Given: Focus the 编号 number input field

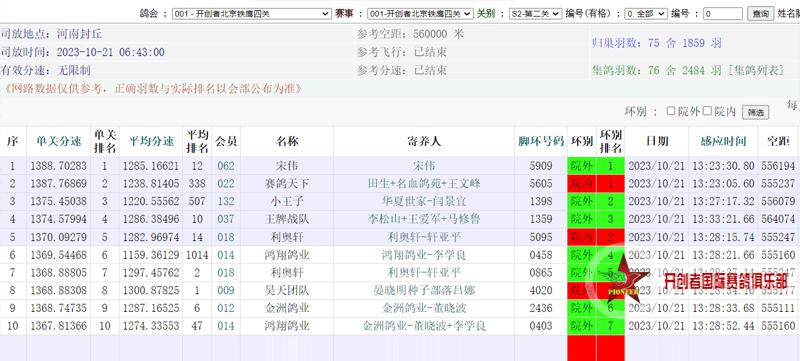Looking at the screenshot, I should (x=722, y=14).
